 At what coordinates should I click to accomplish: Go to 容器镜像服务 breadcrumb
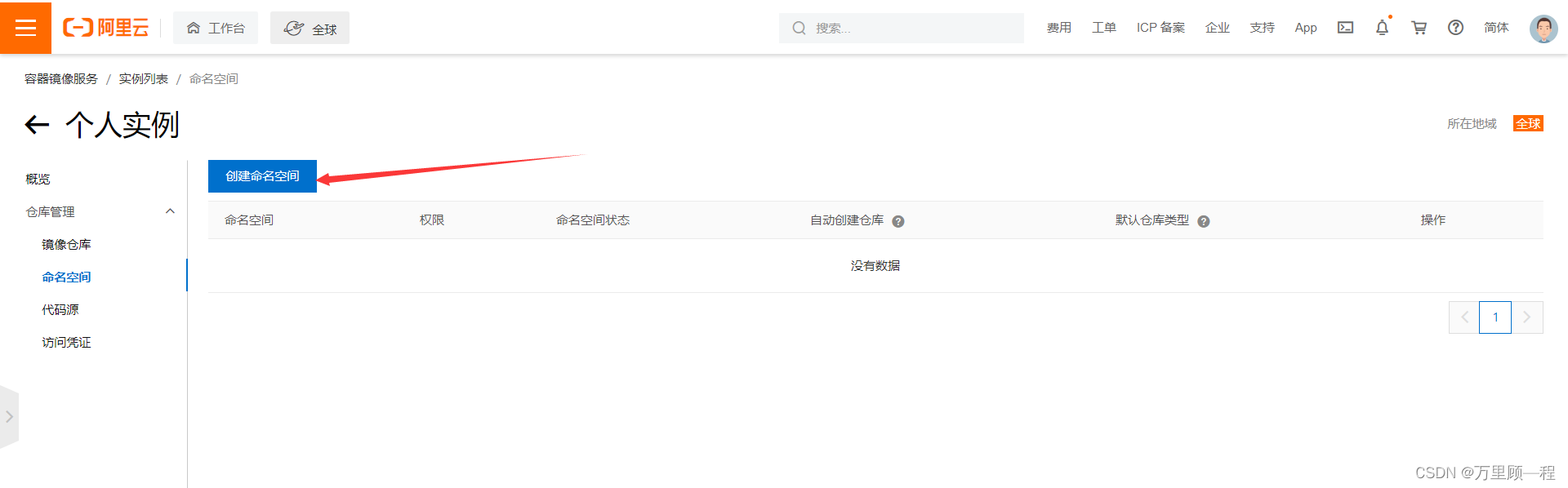[x=61, y=79]
